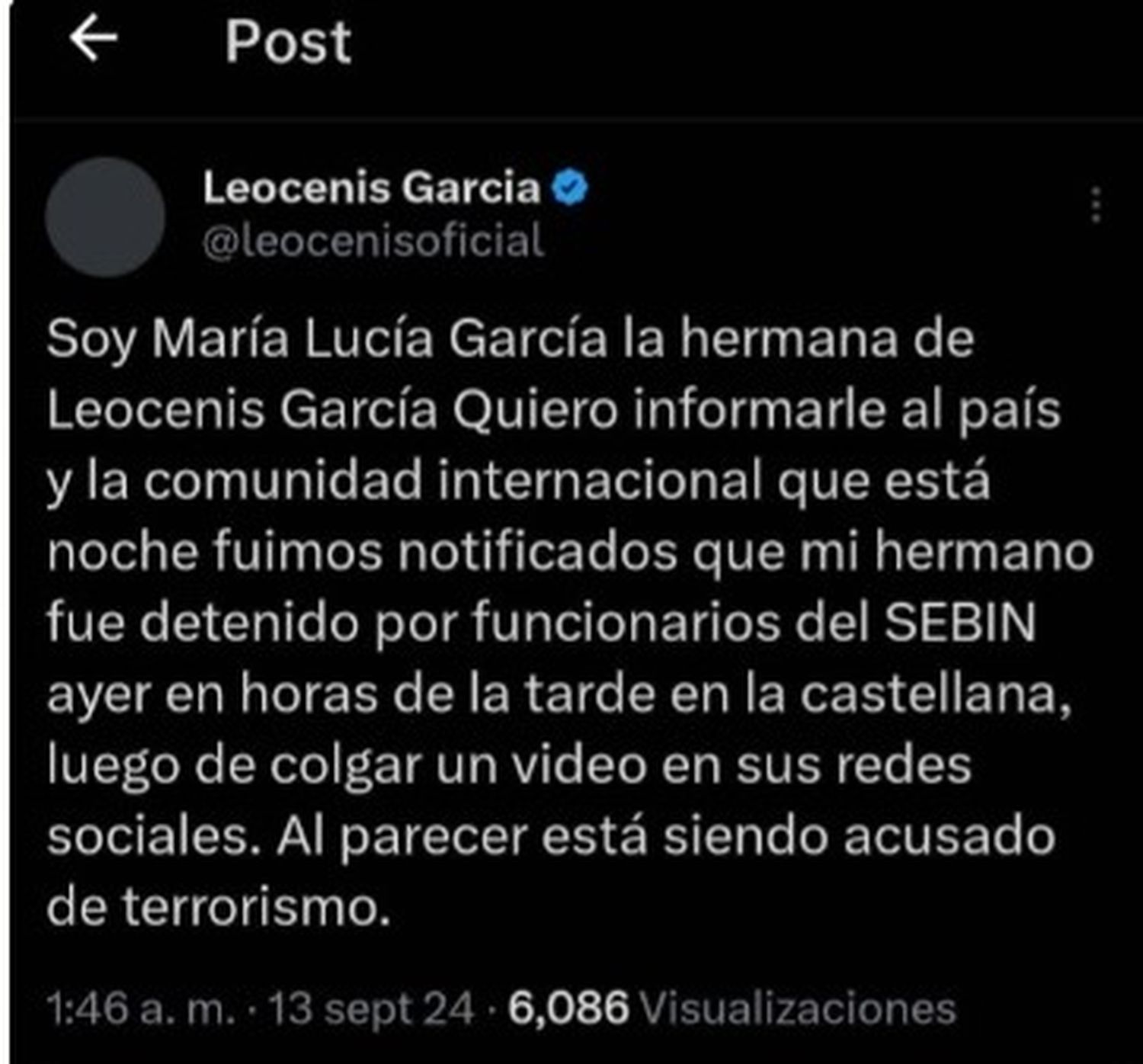Screen dimensions: 1143x1064
Task: Click the 1:46 a. m. timestamp
Action: 142,1008
